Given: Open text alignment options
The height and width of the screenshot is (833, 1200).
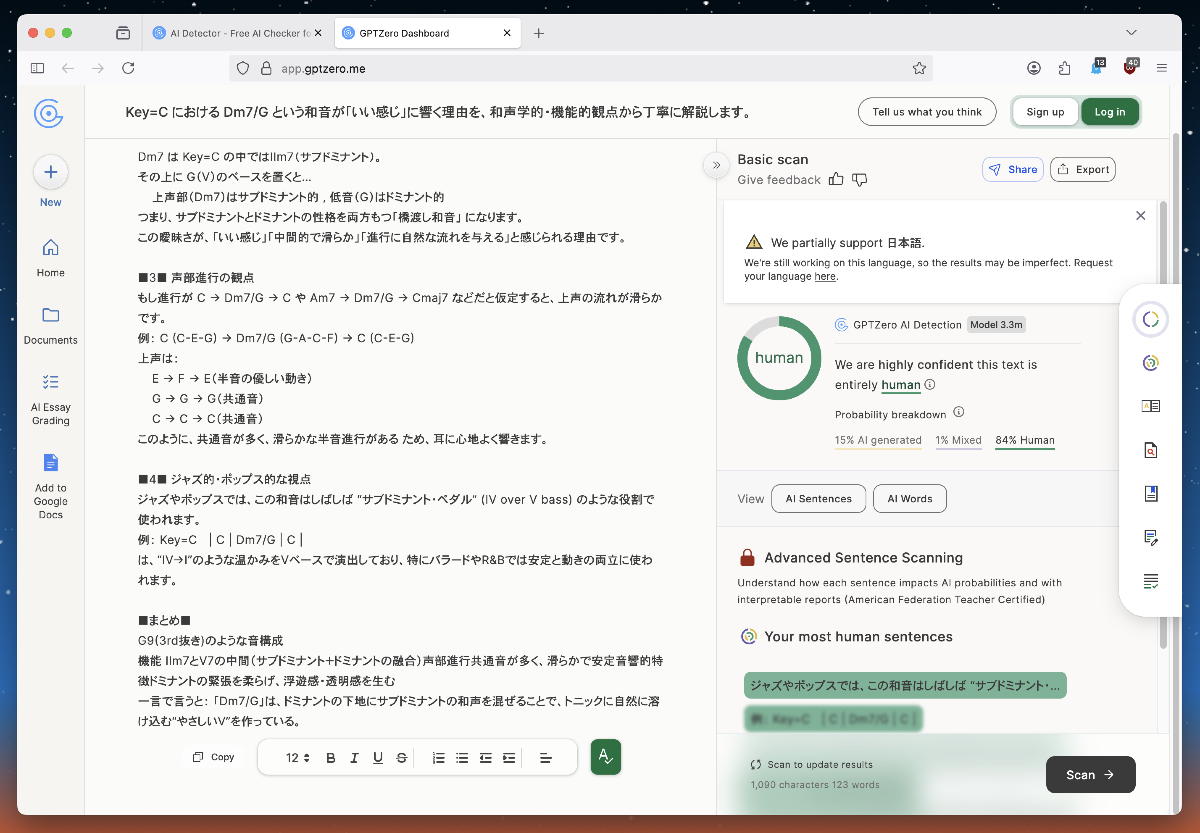Looking at the screenshot, I should 546,758.
